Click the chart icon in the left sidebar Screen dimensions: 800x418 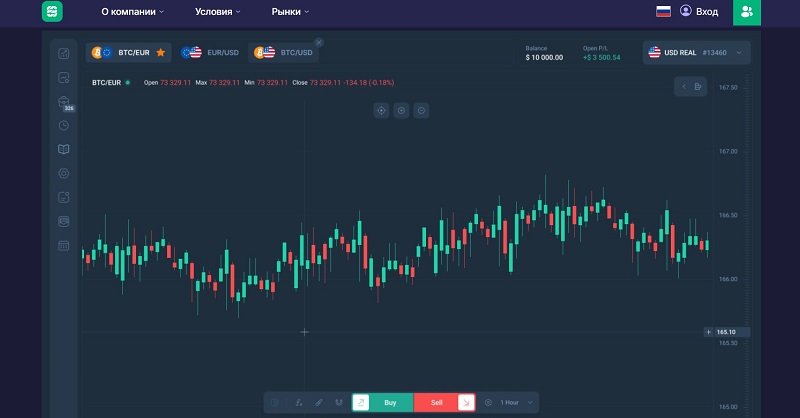coord(64,53)
